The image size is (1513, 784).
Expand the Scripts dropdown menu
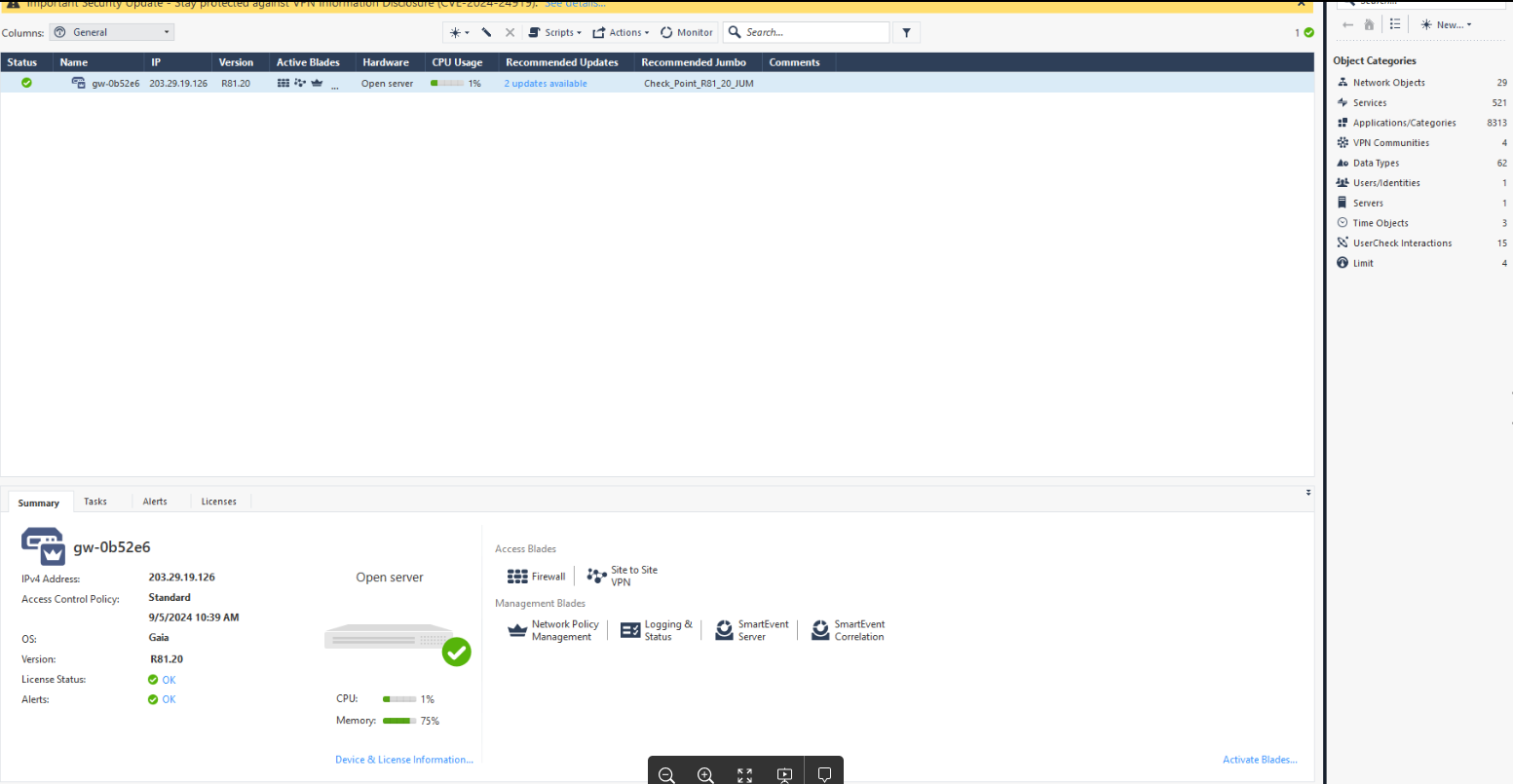[554, 32]
